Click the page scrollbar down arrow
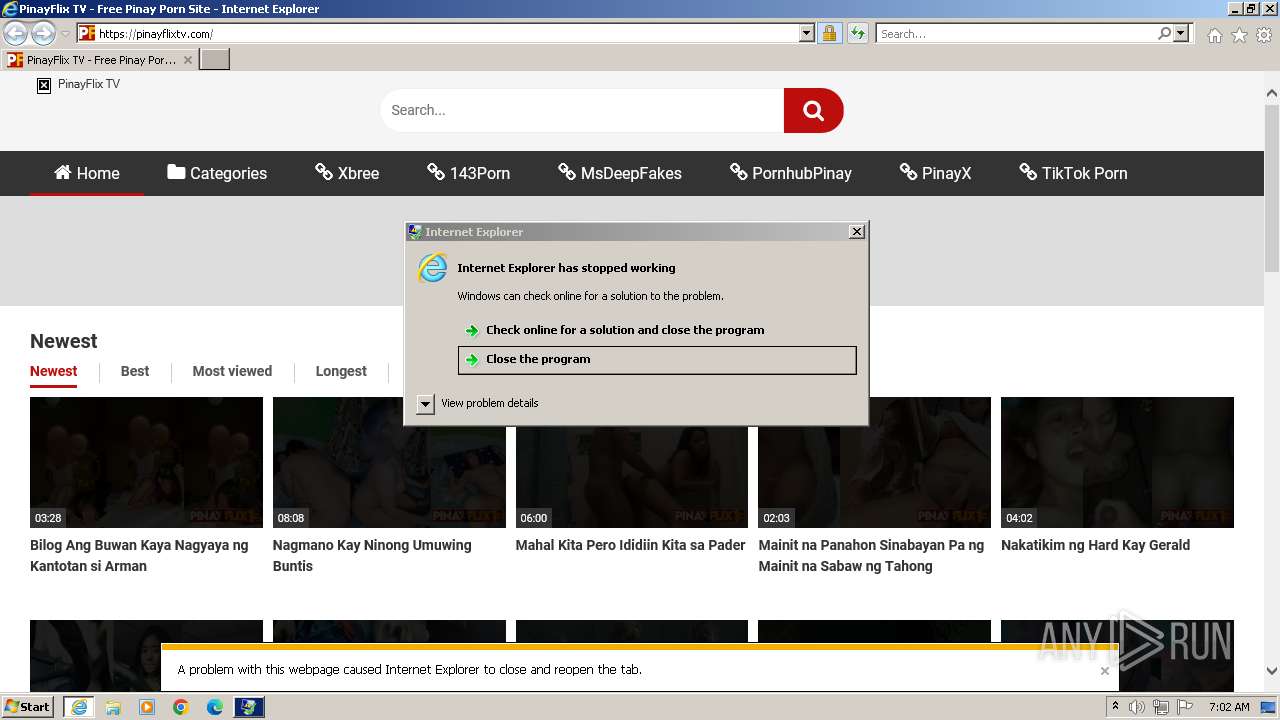 pos(1272,672)
